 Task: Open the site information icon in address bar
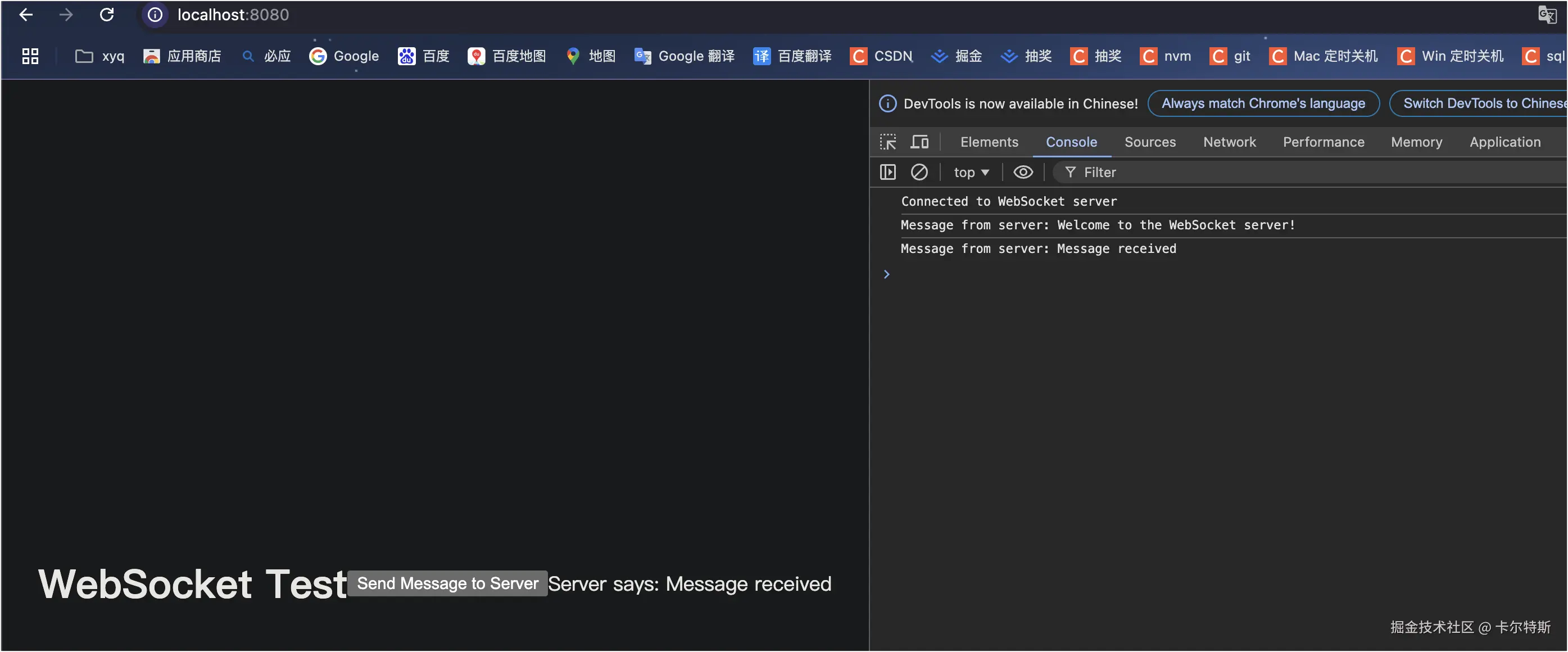pyautogui.click(x=155, y=15)
